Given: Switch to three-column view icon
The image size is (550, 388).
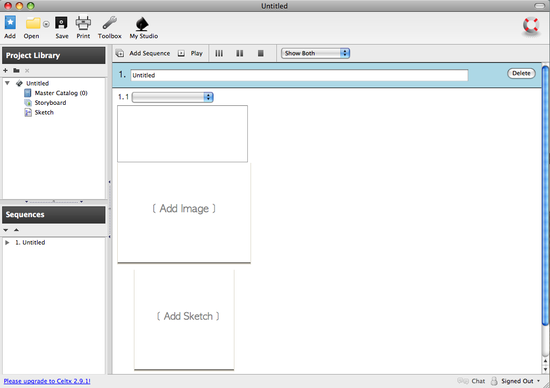Looking at the screenshot, I should click(219, 53).
